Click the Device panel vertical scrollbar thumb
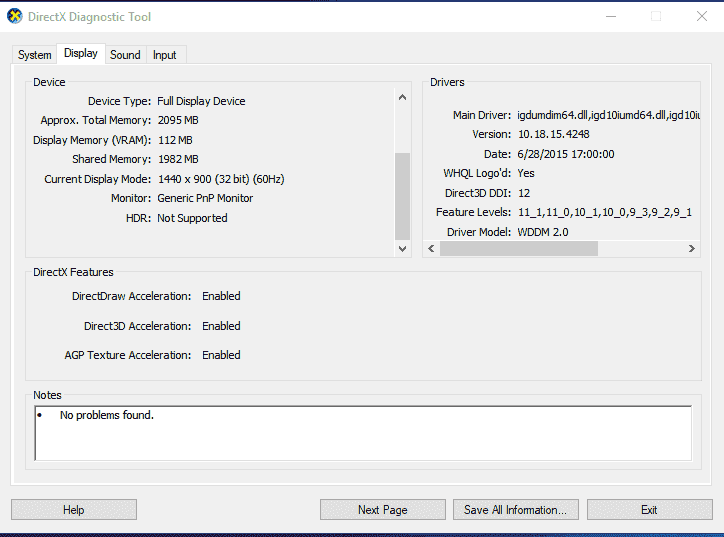 [x=402, y=196]
